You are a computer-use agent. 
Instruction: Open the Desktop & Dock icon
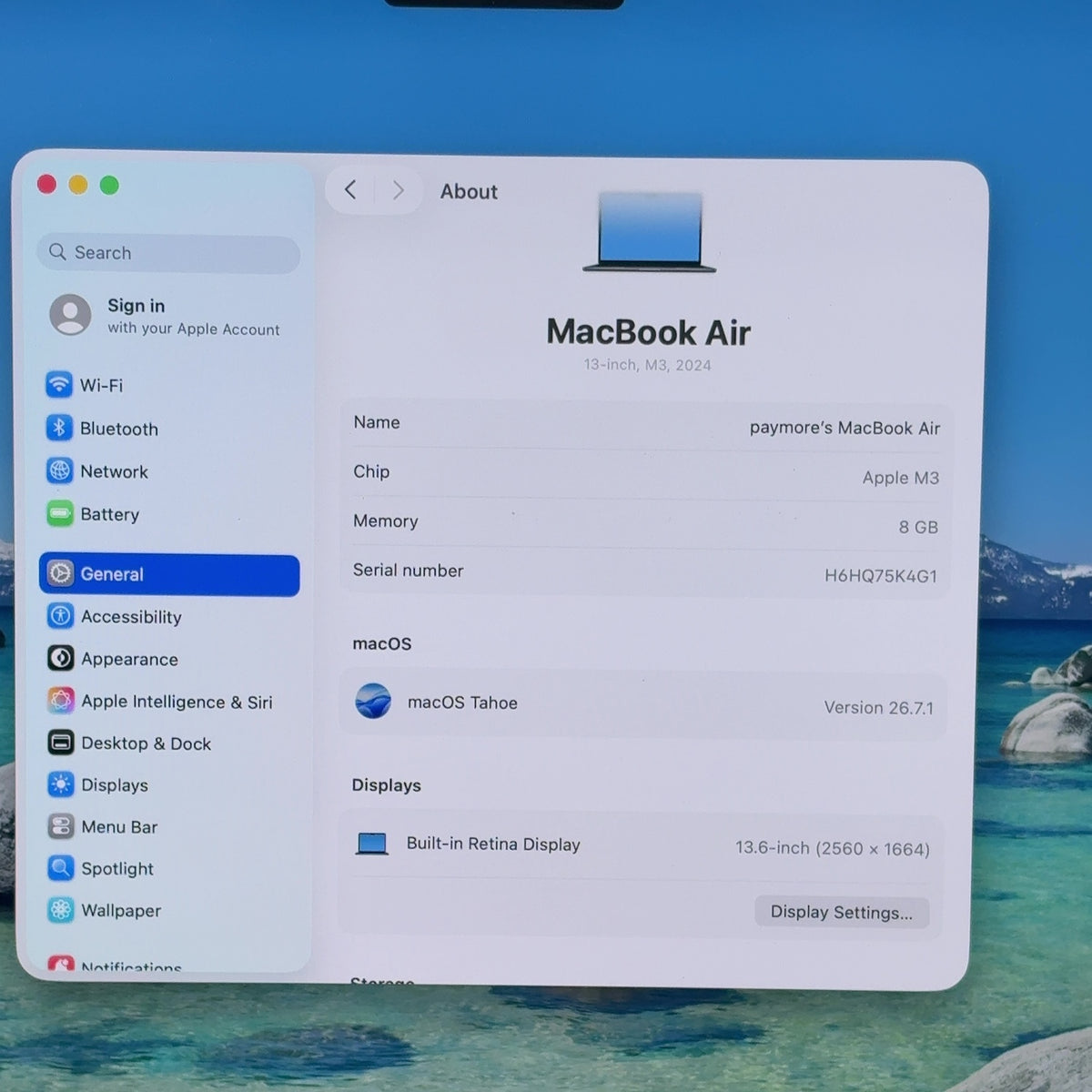pyautogui.click(x=60, y=743)
